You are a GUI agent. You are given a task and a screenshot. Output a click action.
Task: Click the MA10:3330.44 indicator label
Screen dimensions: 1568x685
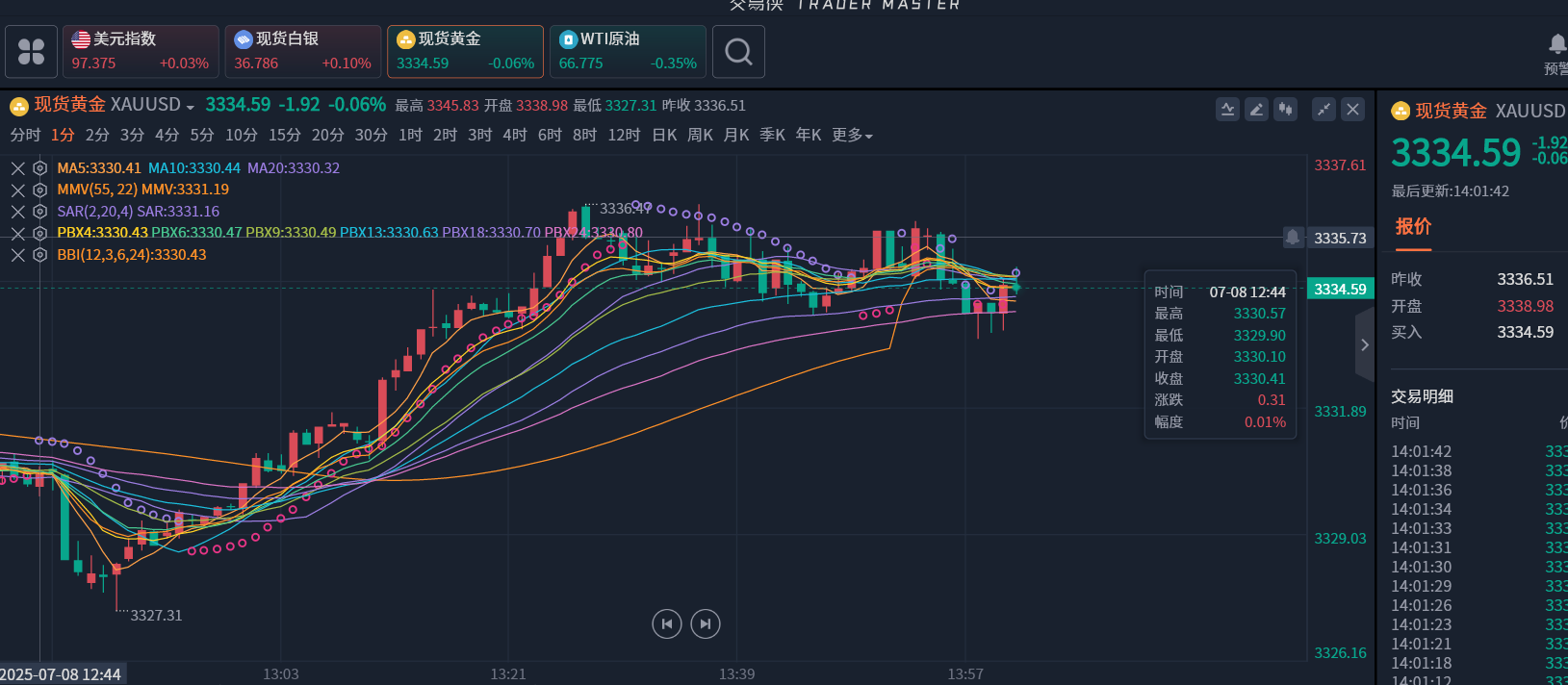(194, 168)
